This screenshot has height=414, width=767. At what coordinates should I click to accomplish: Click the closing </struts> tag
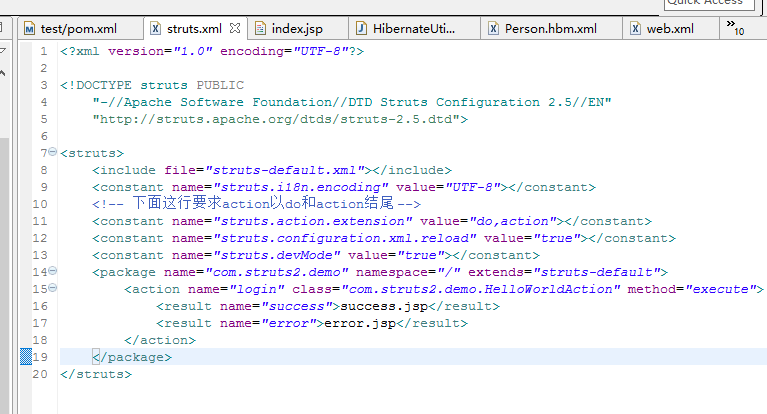tap(96, 374)
